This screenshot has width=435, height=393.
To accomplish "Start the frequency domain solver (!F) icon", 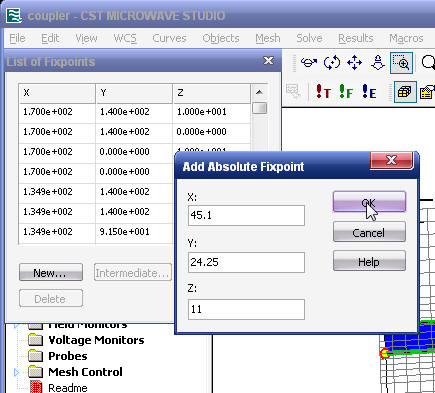I will coord(346,92).
